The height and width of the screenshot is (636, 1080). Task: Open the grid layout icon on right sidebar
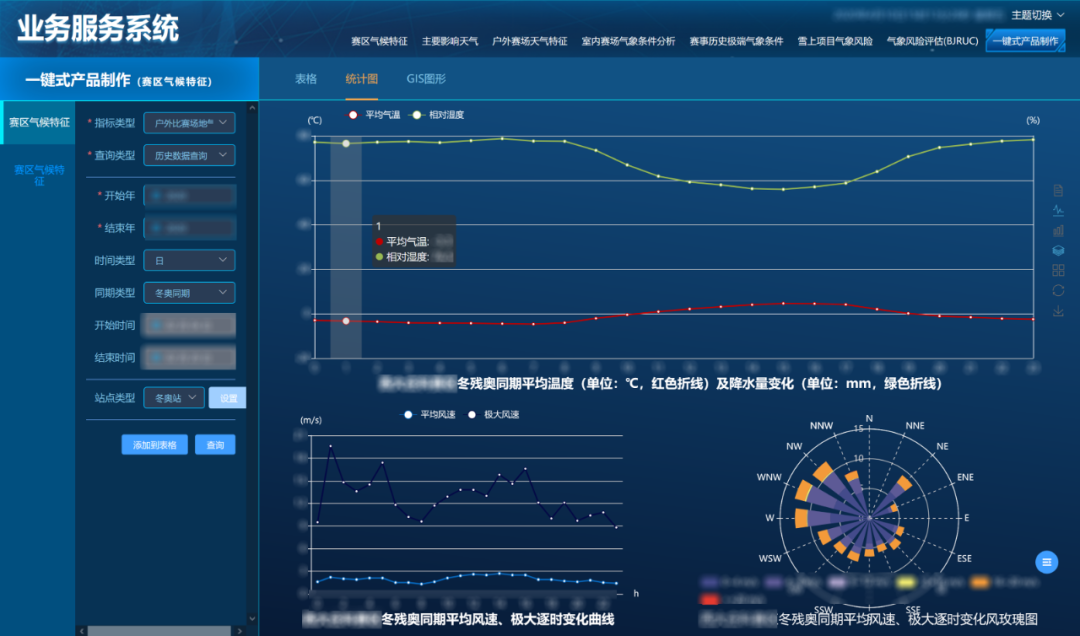pos(1058,270)
